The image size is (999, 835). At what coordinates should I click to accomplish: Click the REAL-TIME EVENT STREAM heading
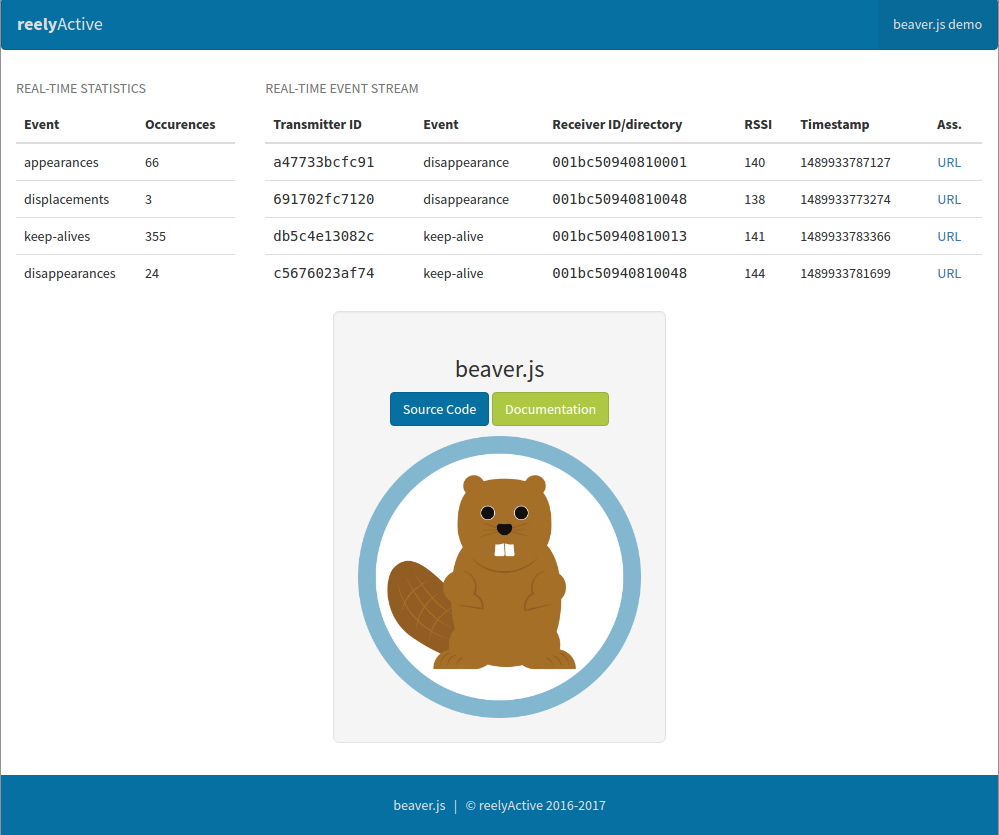coord(342,89)
